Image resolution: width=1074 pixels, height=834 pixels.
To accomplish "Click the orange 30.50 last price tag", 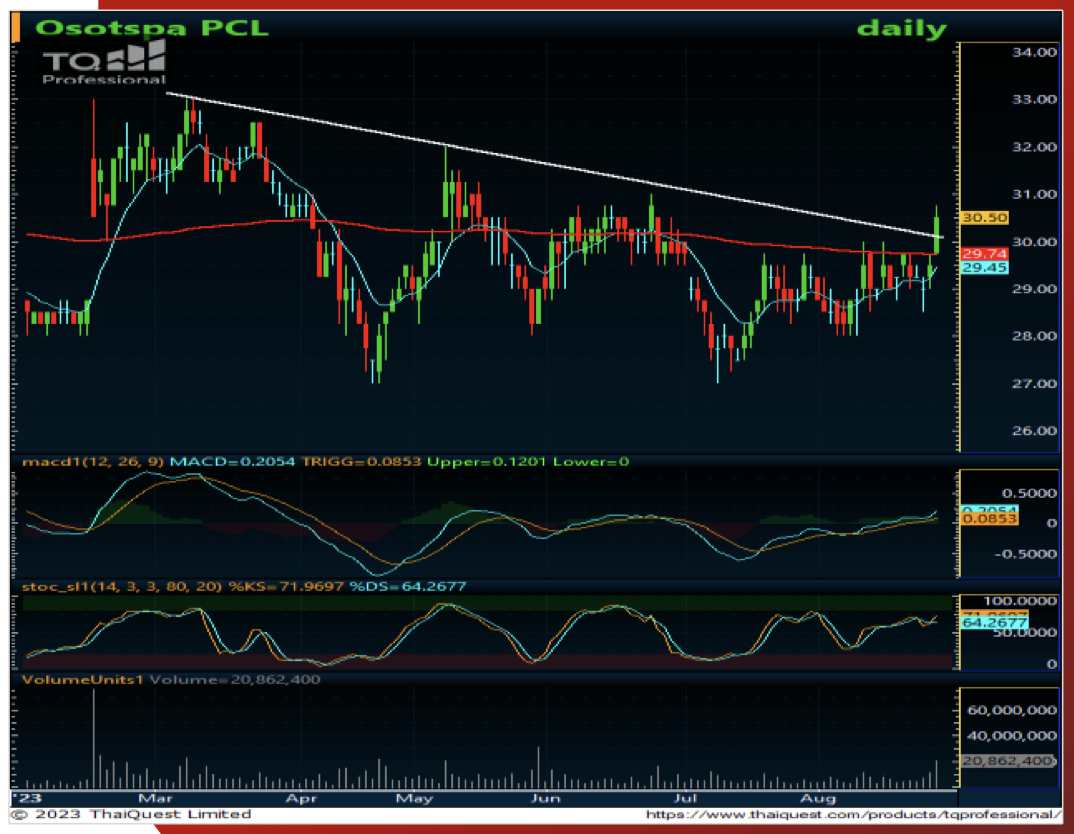I will point(984,218).
